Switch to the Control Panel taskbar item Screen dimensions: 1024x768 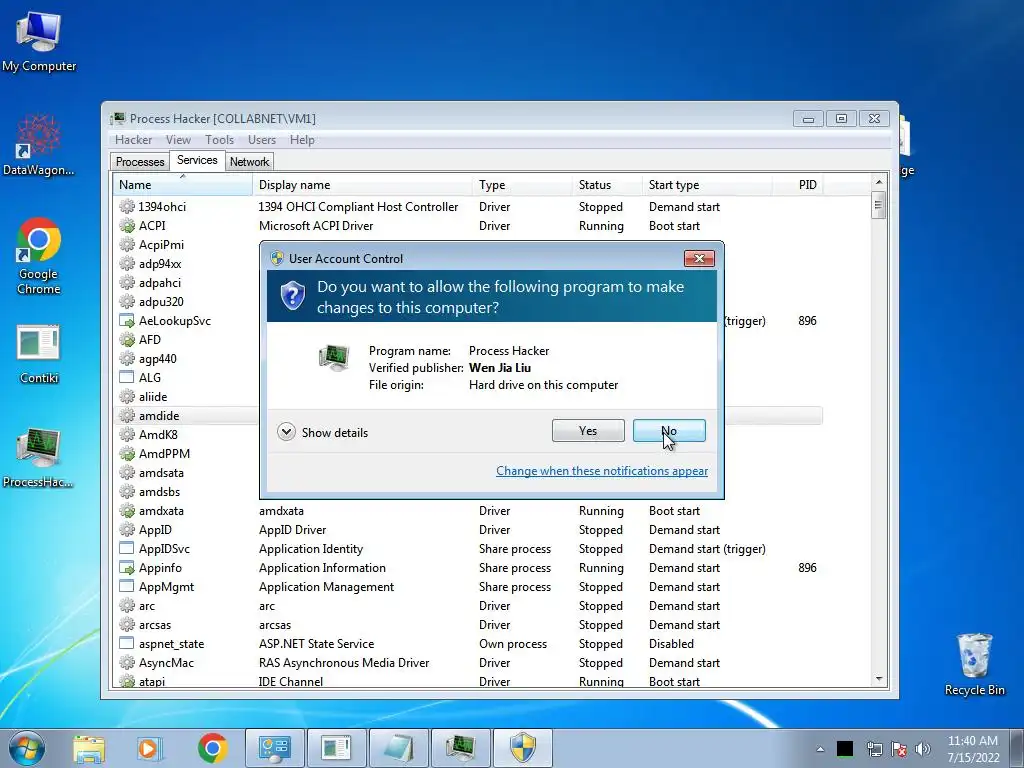point(274,748)
